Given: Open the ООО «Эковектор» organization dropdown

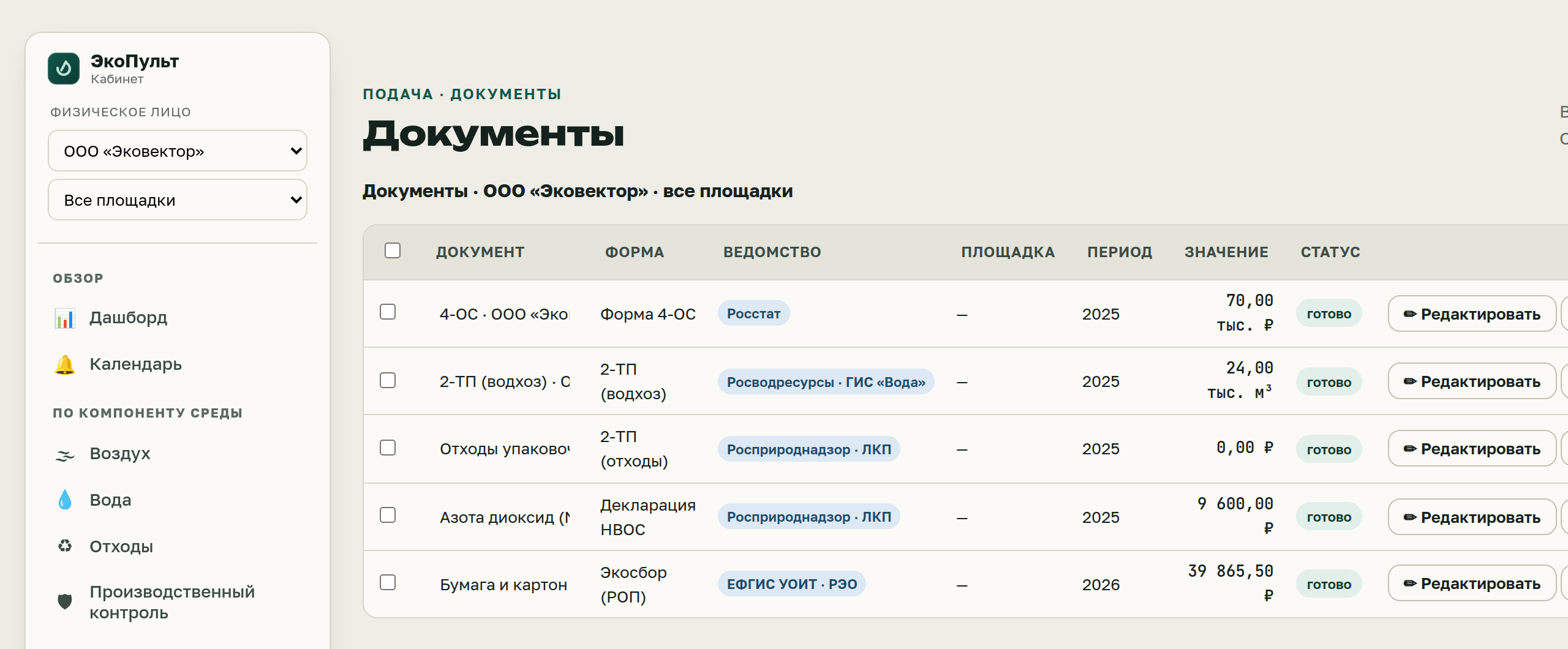Looking at the screenshot, I should point(178,151).
